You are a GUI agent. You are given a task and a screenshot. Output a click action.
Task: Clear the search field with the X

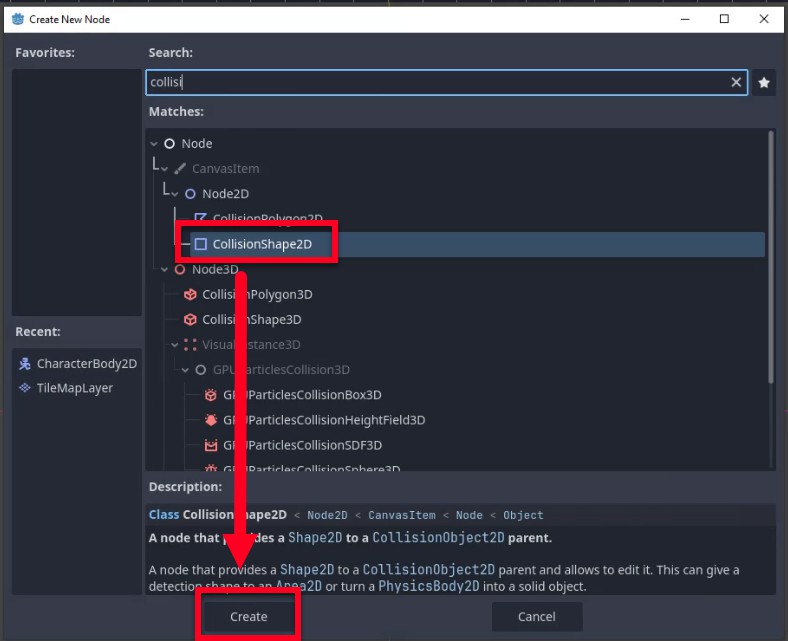click(x=736, y=82)
